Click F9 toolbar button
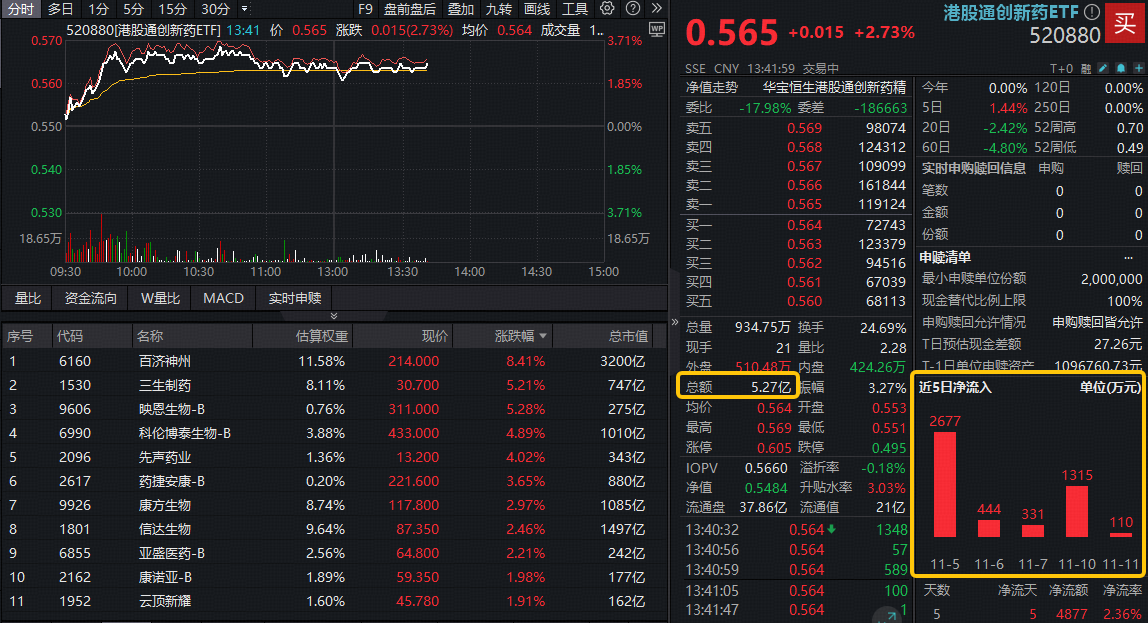This screenshot has width=1148, height=623. pyautogui.click(x=365, y=9)
